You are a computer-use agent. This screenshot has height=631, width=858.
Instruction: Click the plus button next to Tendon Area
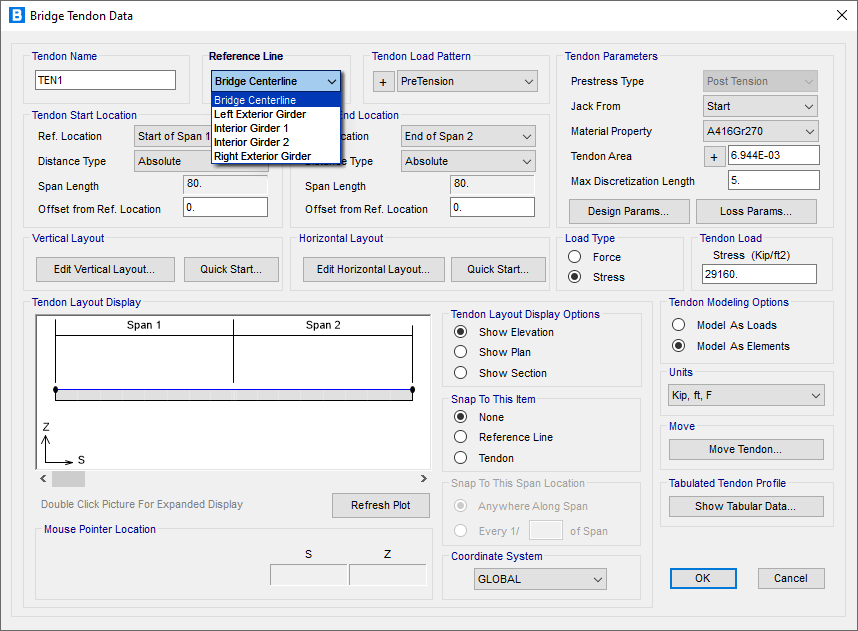715,156
